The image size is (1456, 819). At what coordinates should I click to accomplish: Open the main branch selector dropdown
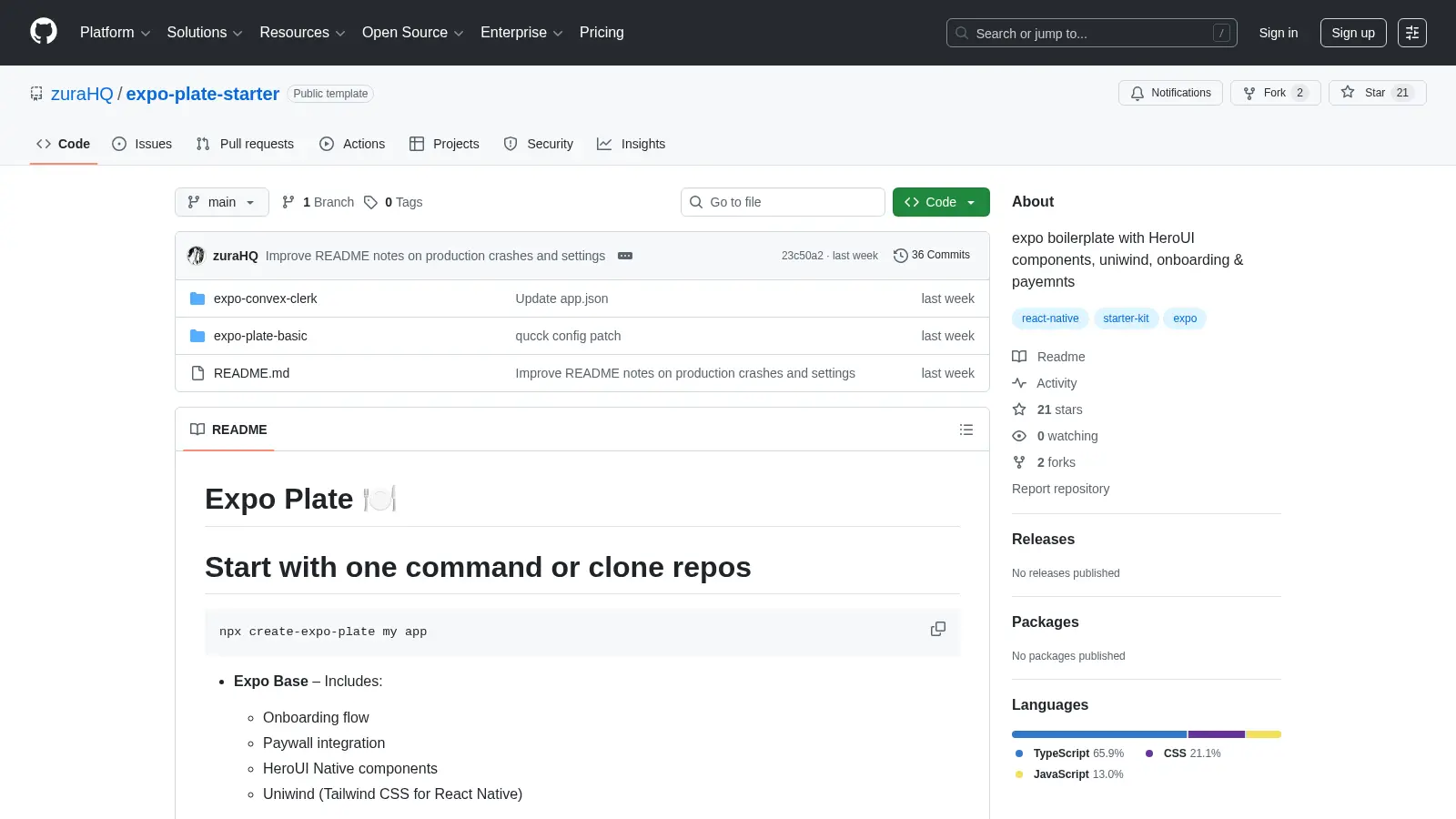(x=222, y=202)
